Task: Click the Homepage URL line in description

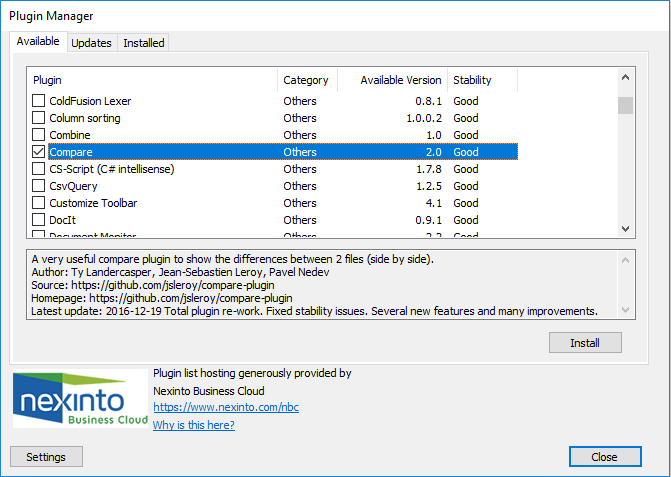Action: 162,298
